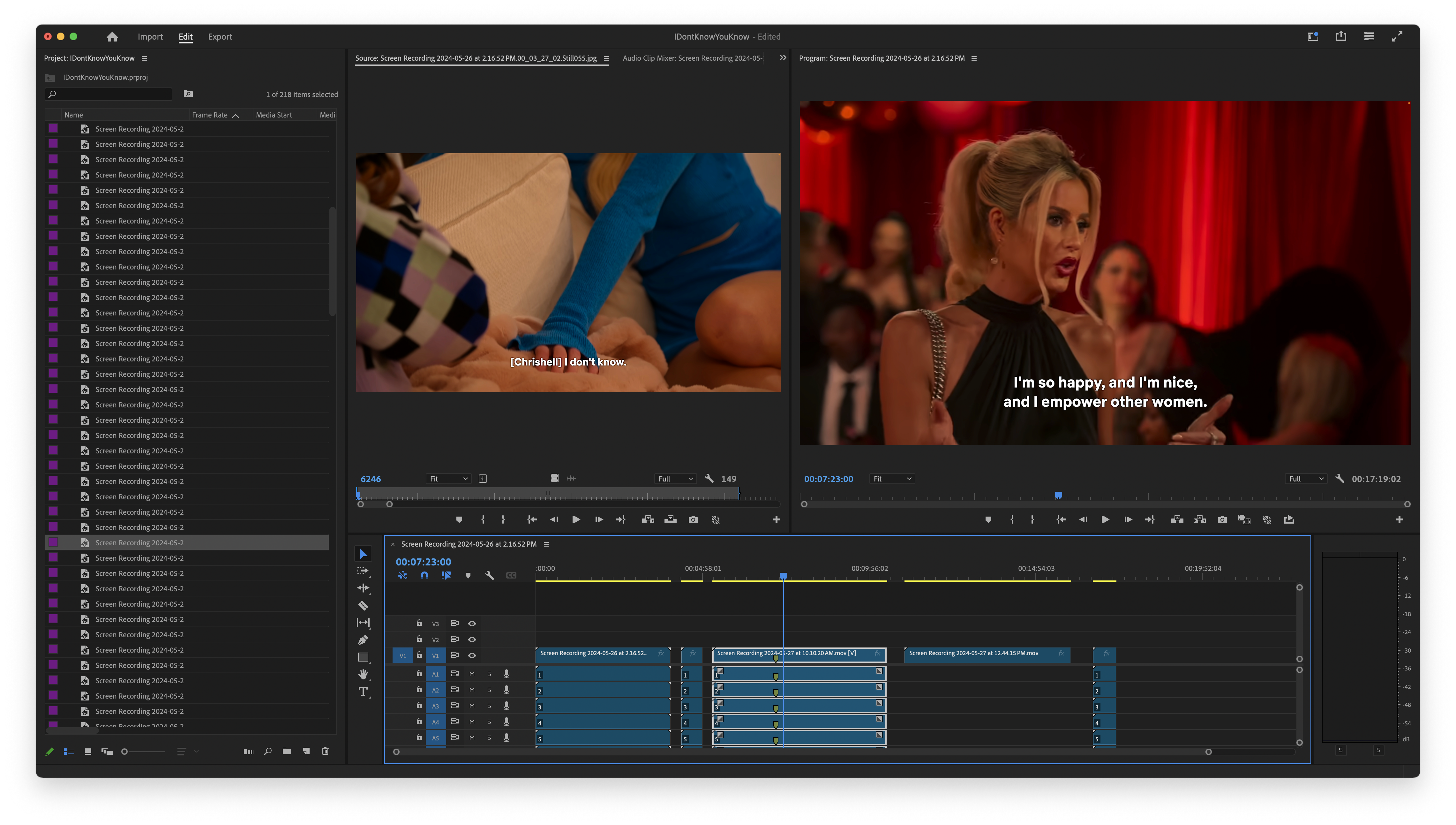Click Export Frame camera in Program monitor
1456x825 pixels.
click(x=1222, y=519)
